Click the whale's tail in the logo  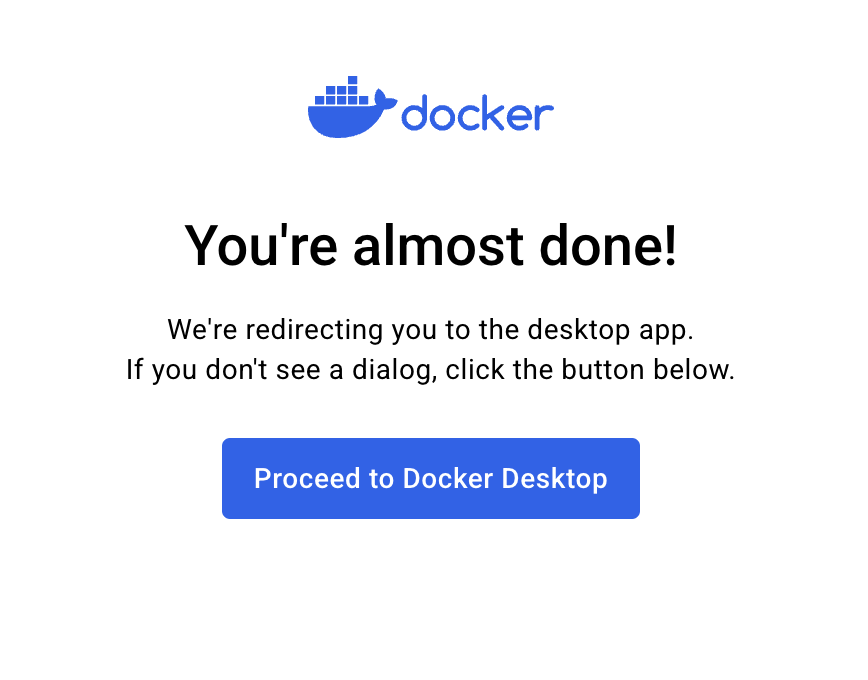(x=385, y=99)
